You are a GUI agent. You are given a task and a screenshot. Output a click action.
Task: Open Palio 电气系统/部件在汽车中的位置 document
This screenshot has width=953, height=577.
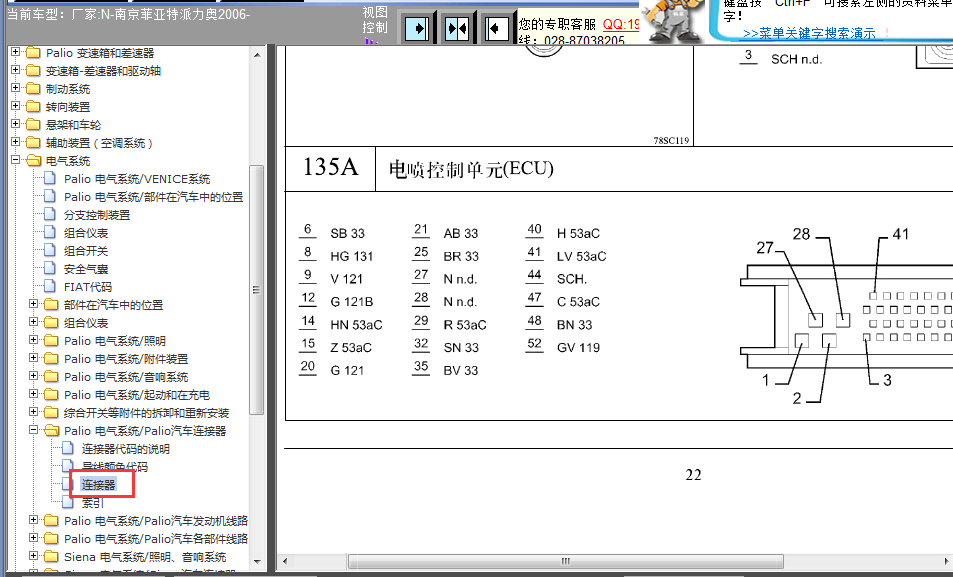pos(153,197)
